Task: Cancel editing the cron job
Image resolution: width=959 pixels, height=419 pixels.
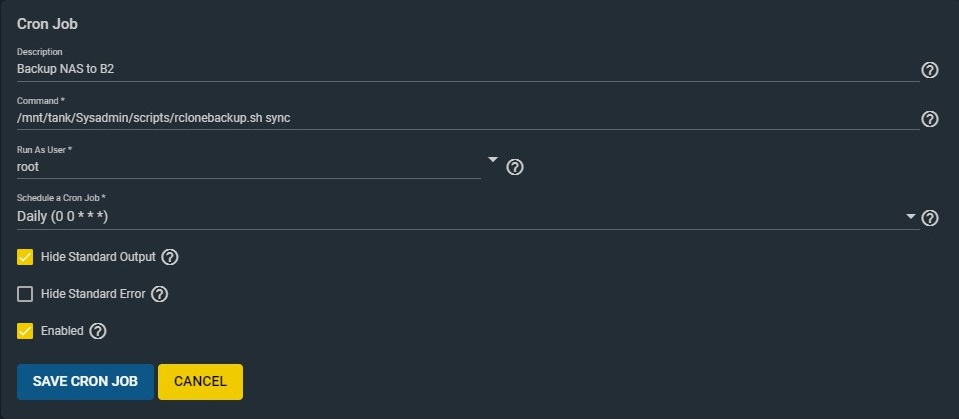Action: (200, 382)
